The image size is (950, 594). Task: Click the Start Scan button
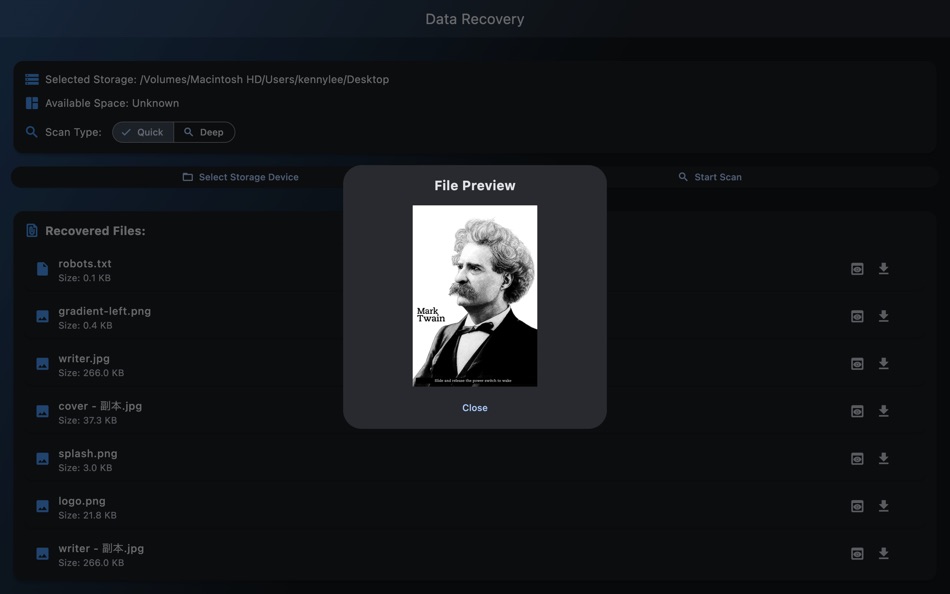(x=709, y=177)
